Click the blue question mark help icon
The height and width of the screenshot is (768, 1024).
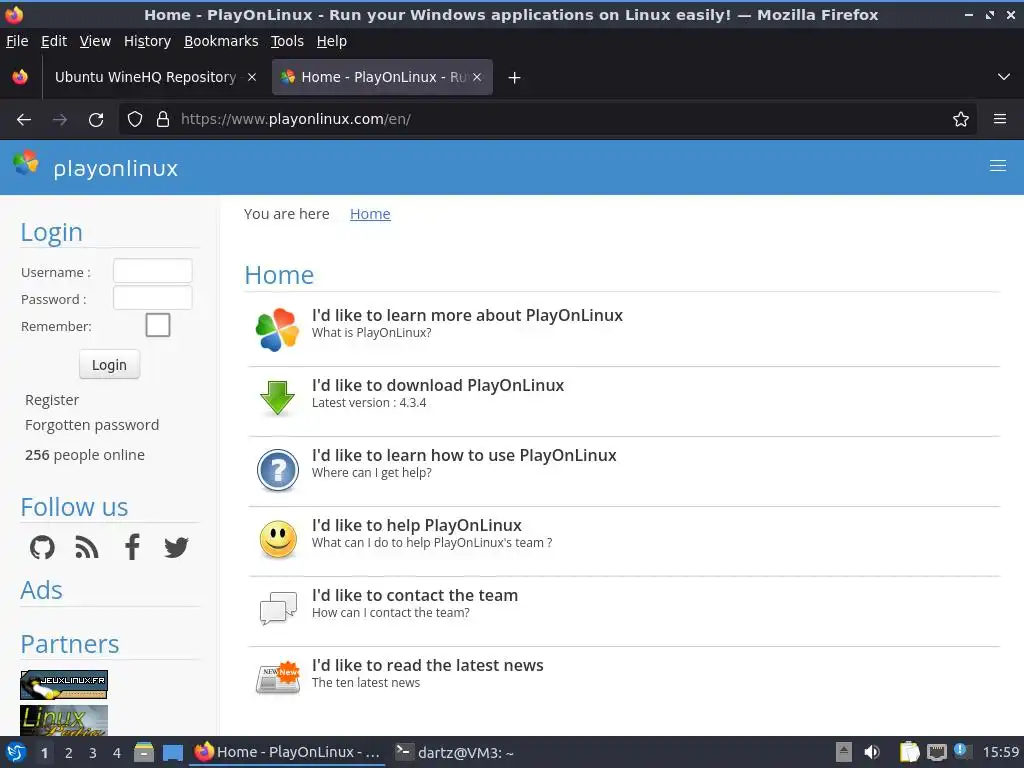[x=278, y=470]
